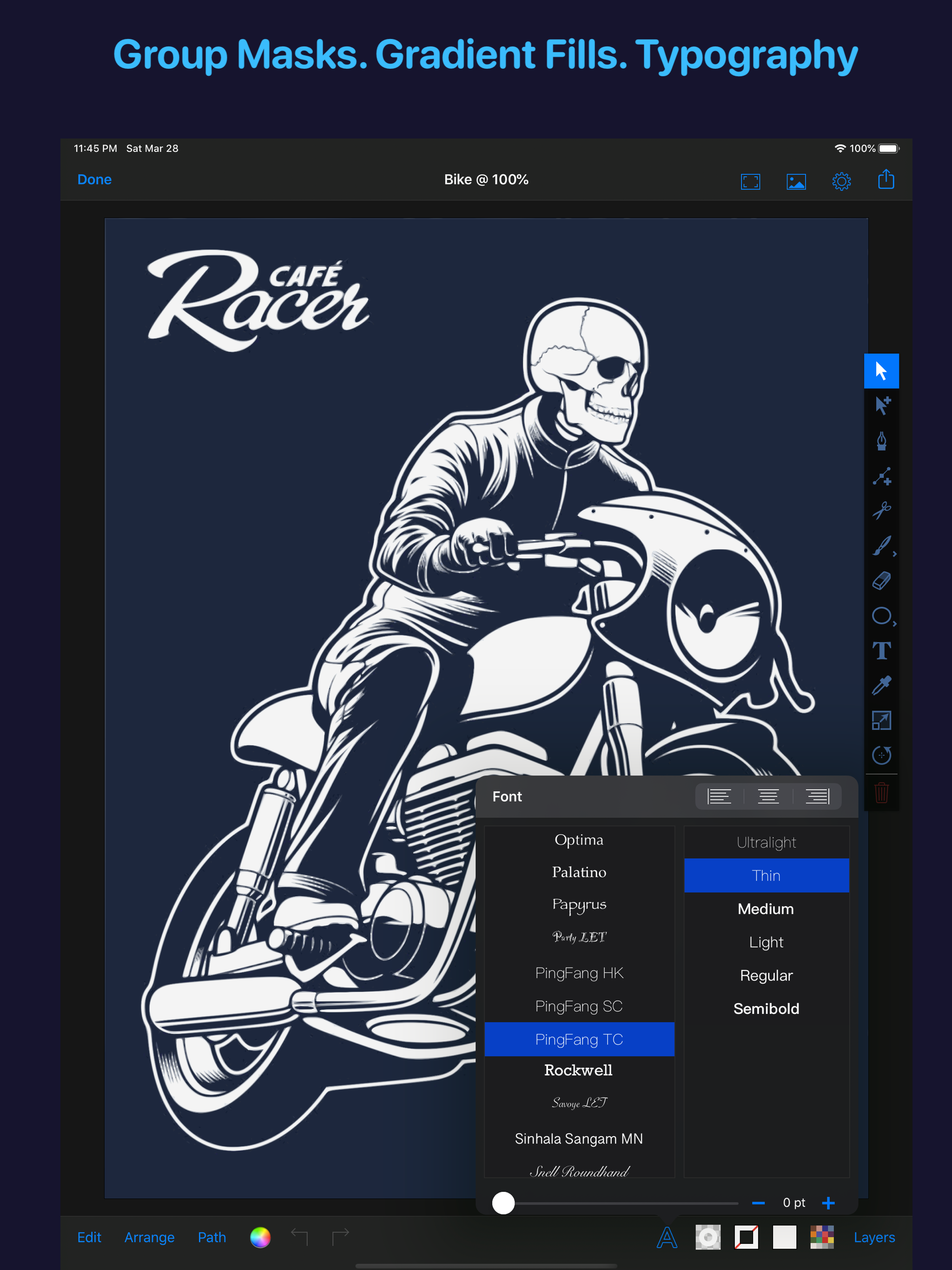Image resolution: width=952 pixels, height=1270 pixels.
Task: Tap the Café Racer logo artwork
Action: point(258,300)
